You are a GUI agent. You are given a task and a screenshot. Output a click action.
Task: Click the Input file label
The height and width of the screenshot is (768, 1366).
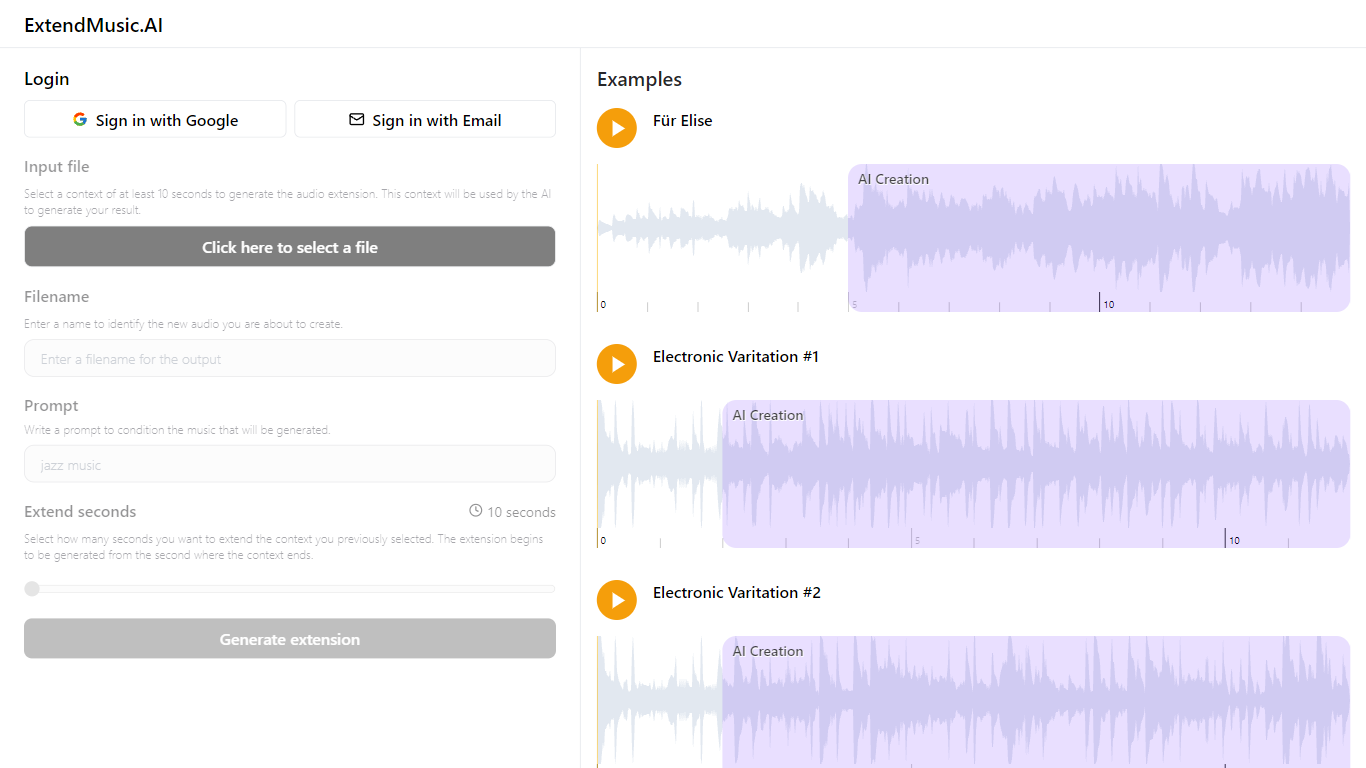[x=57, y=166]
